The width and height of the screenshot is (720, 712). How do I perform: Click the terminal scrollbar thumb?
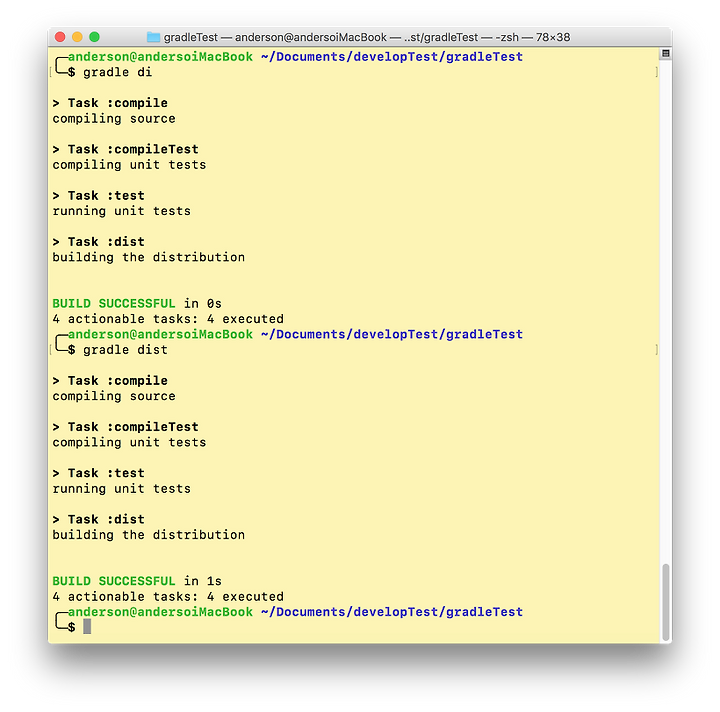click(x=665, y=602)
